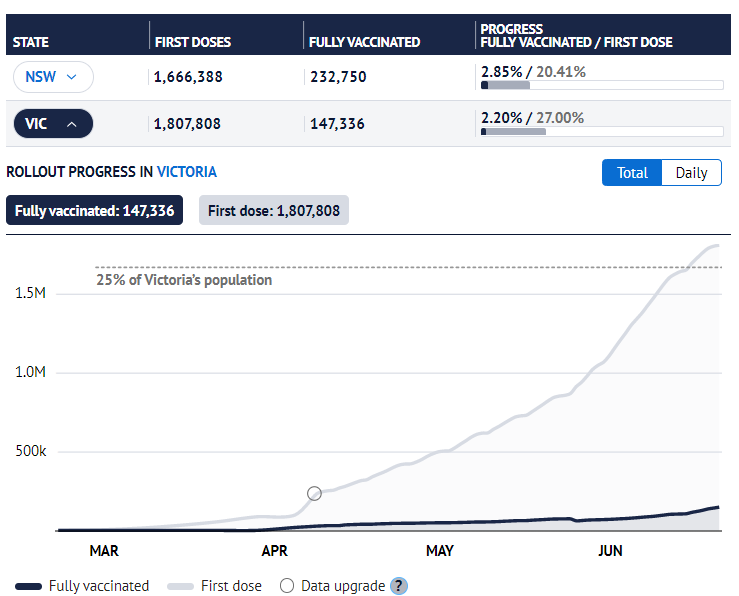Click the 1.5M axis label
The height and width of the screenshot is (596, 739).
pyautogui.click(x=31, y=293)
